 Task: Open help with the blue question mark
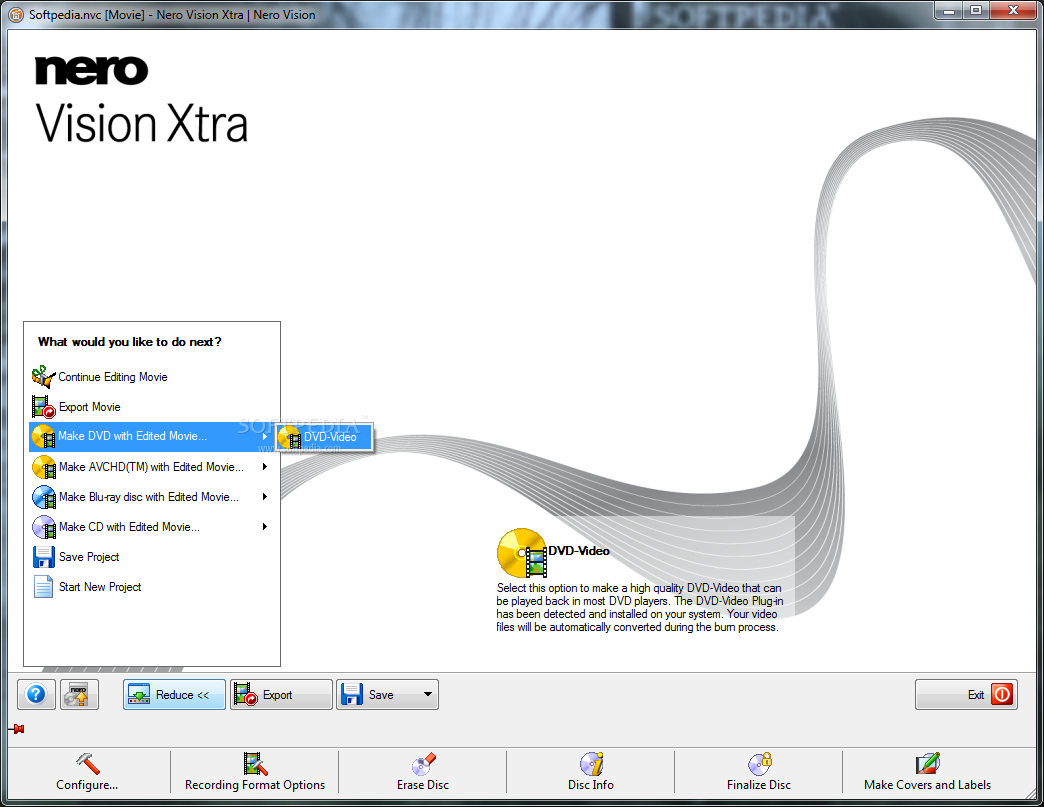click(36, 694)
